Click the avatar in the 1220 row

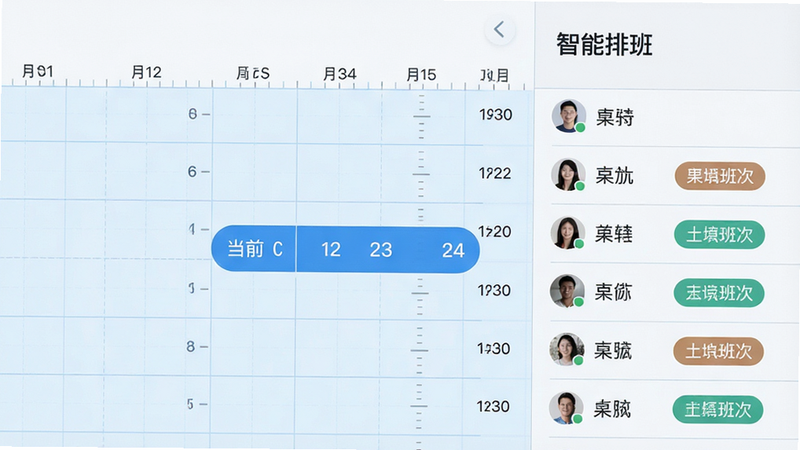(567, 233)
